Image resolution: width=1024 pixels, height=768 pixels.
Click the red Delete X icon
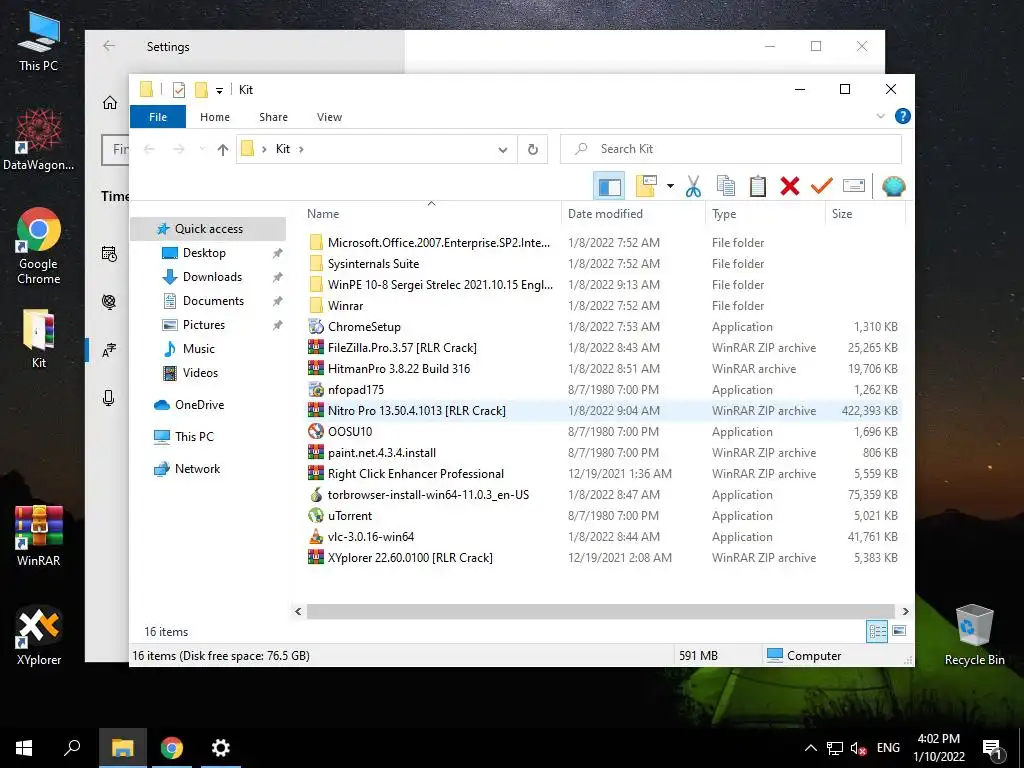click(790, 186)
